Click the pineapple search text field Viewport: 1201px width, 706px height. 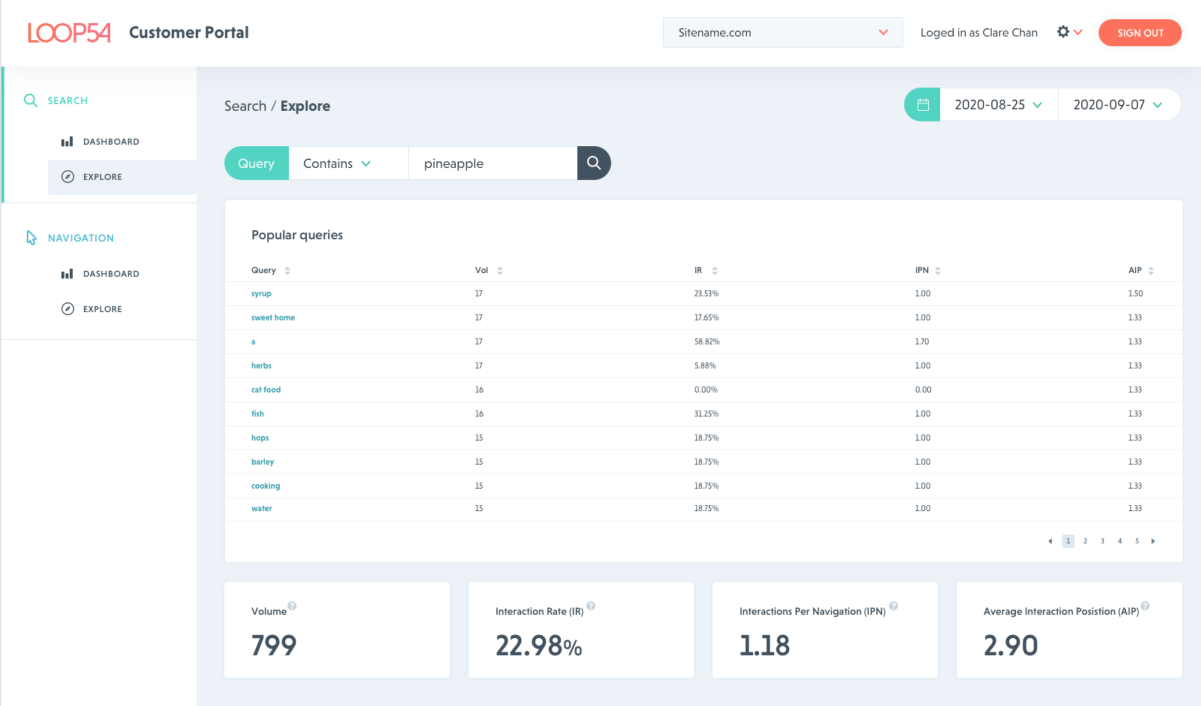tap(492, 163)
